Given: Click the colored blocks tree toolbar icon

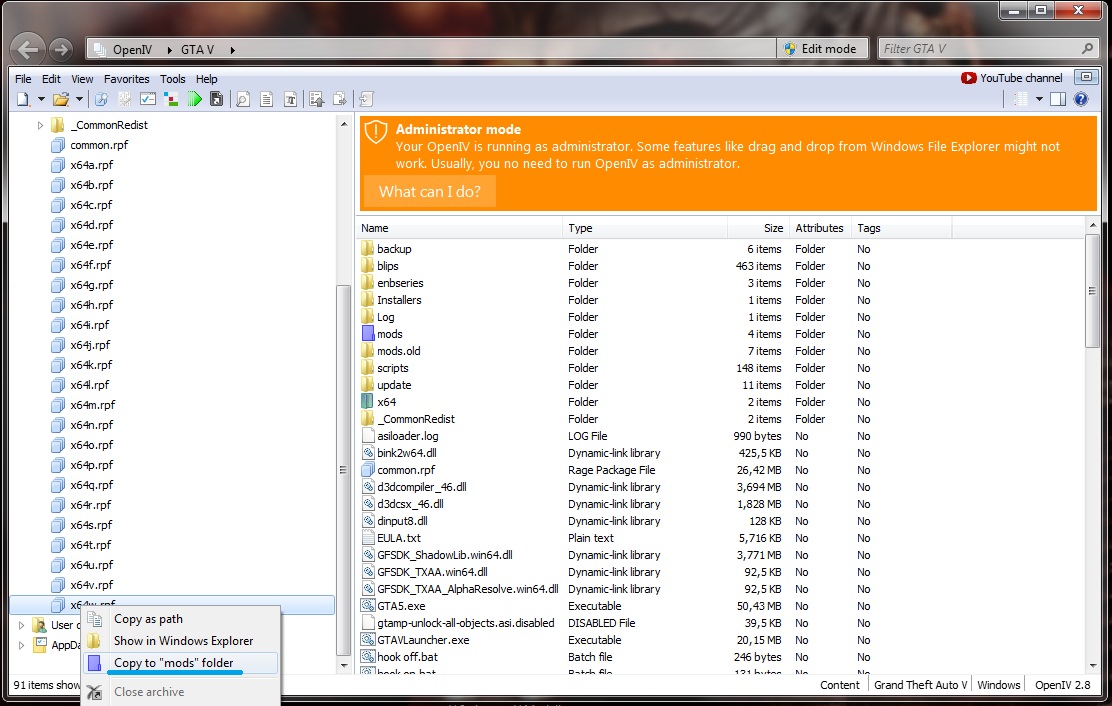Looking at the screenshot, I should pos(171,99).
